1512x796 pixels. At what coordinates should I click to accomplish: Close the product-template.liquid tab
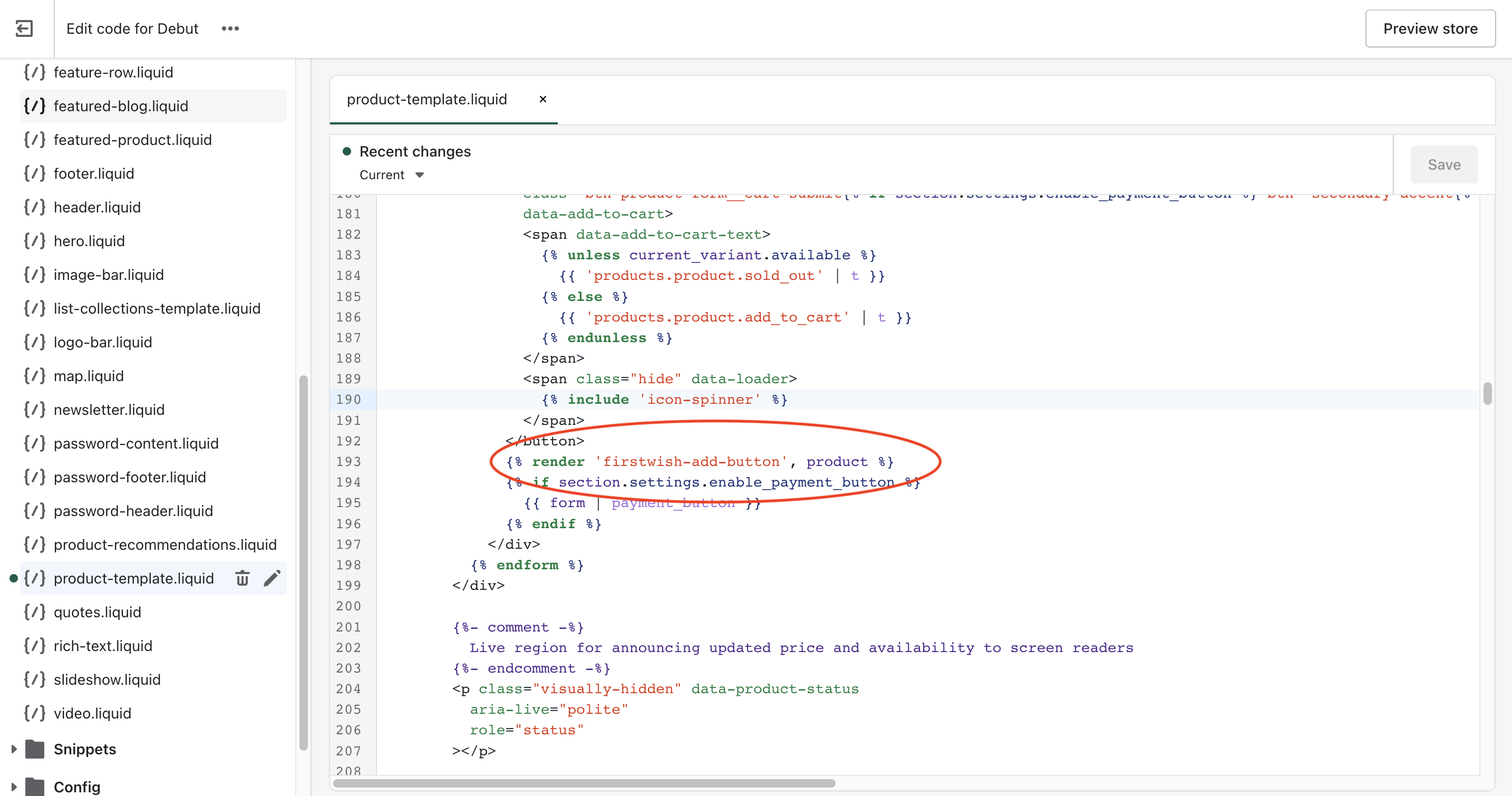(543, 99)
